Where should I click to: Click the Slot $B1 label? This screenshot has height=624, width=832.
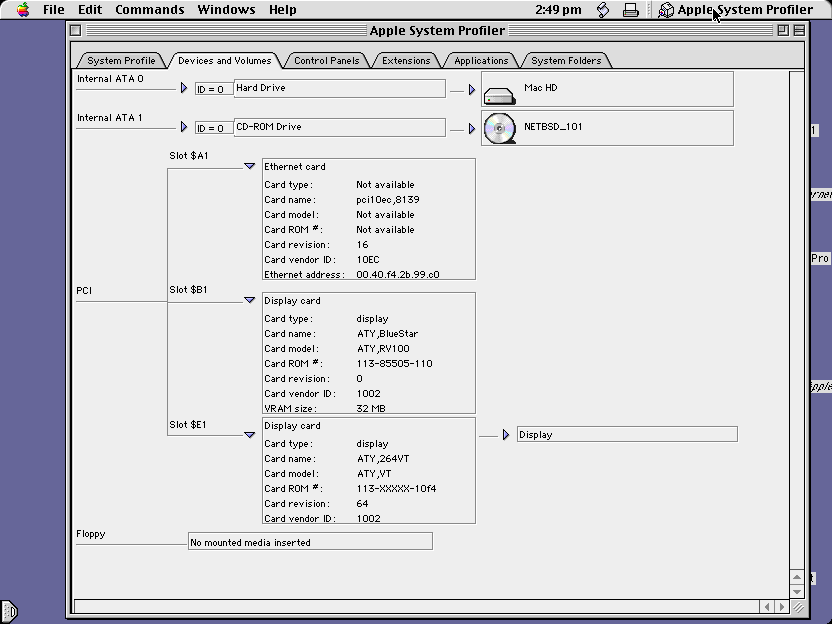tap(188, 290)
